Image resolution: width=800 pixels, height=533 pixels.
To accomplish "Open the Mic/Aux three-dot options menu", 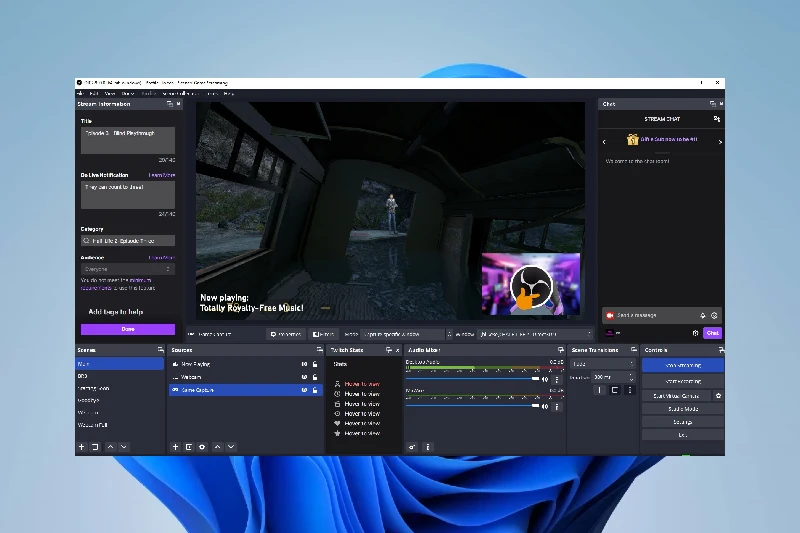I will [x=557, y=407].
